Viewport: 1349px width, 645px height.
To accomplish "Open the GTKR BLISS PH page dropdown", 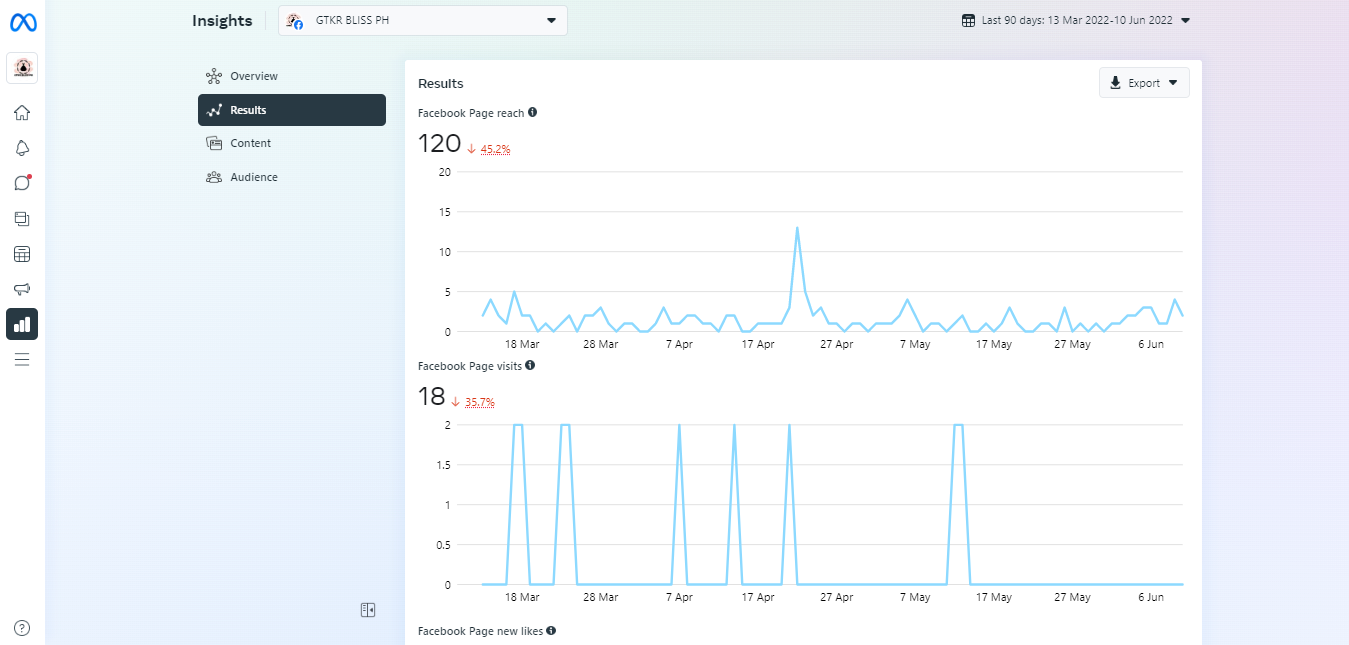I will pos(422,21).
